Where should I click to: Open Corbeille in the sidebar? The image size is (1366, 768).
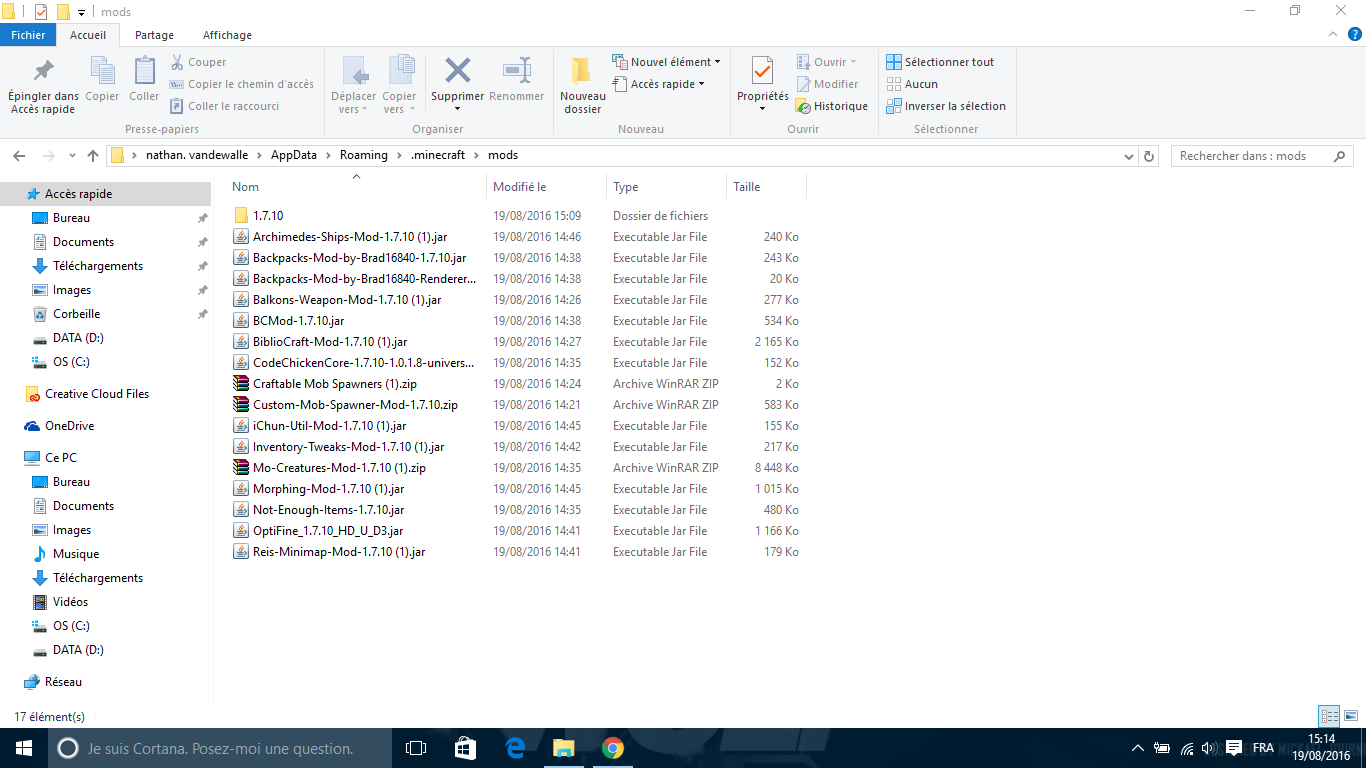76,314
